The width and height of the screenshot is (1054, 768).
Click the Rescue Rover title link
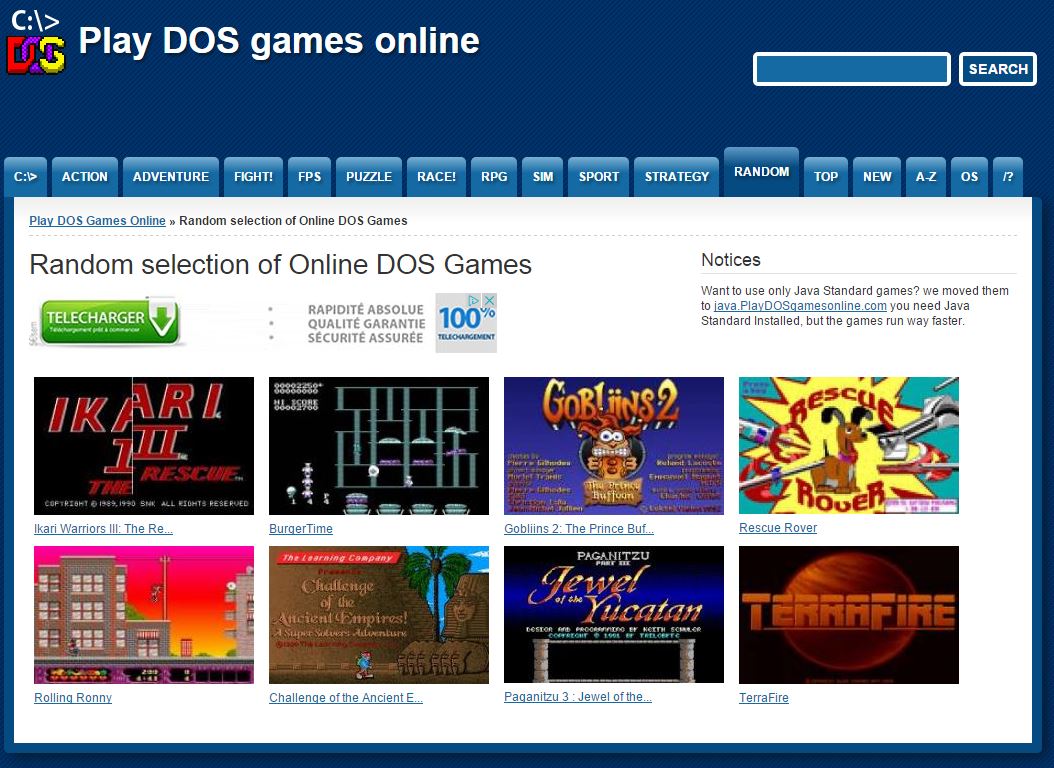click(778, 528)
